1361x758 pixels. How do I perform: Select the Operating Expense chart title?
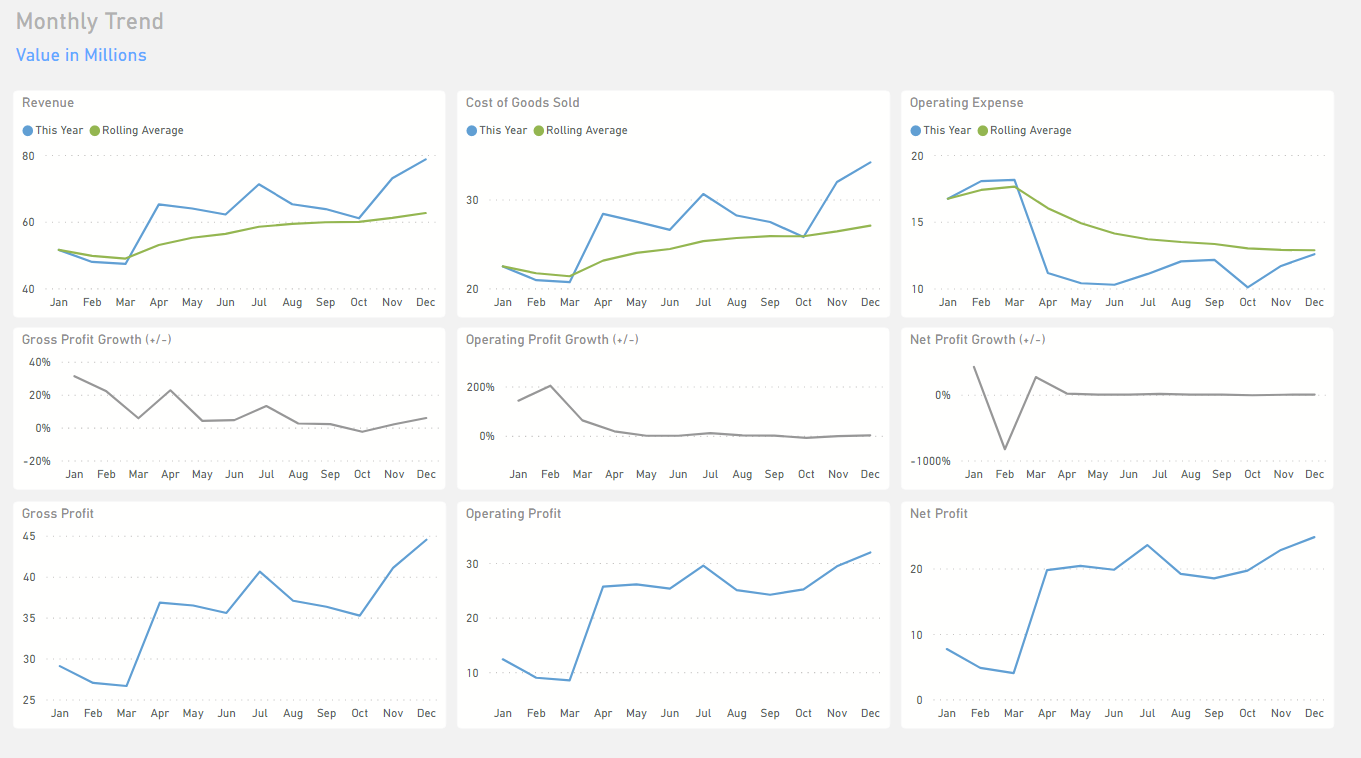(x=967, y=103)
